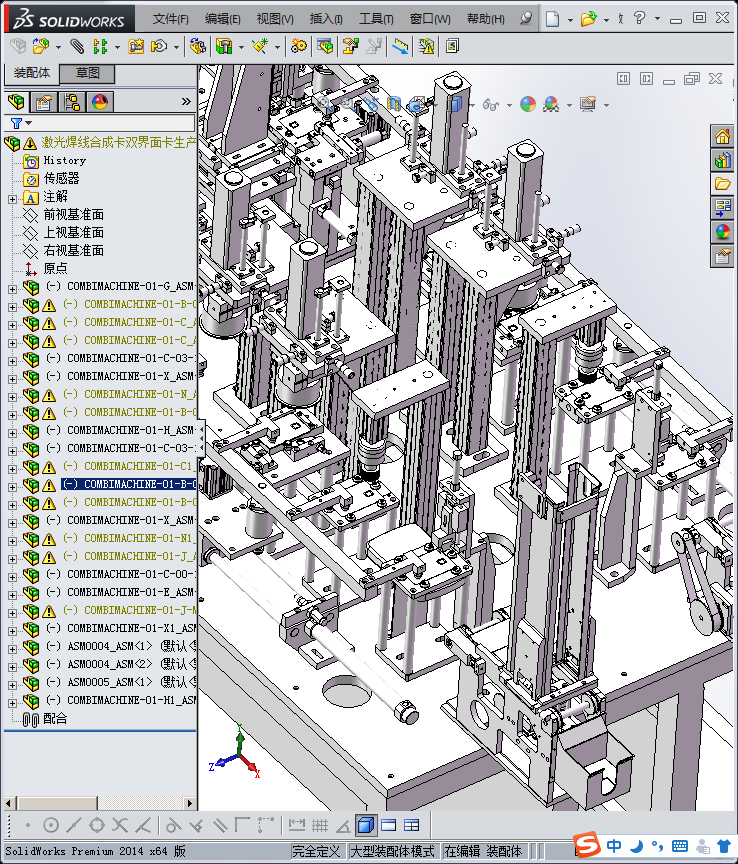Click the New Motion Study gears icon
Screen dimensions: 738x864
tap(299, 46)
